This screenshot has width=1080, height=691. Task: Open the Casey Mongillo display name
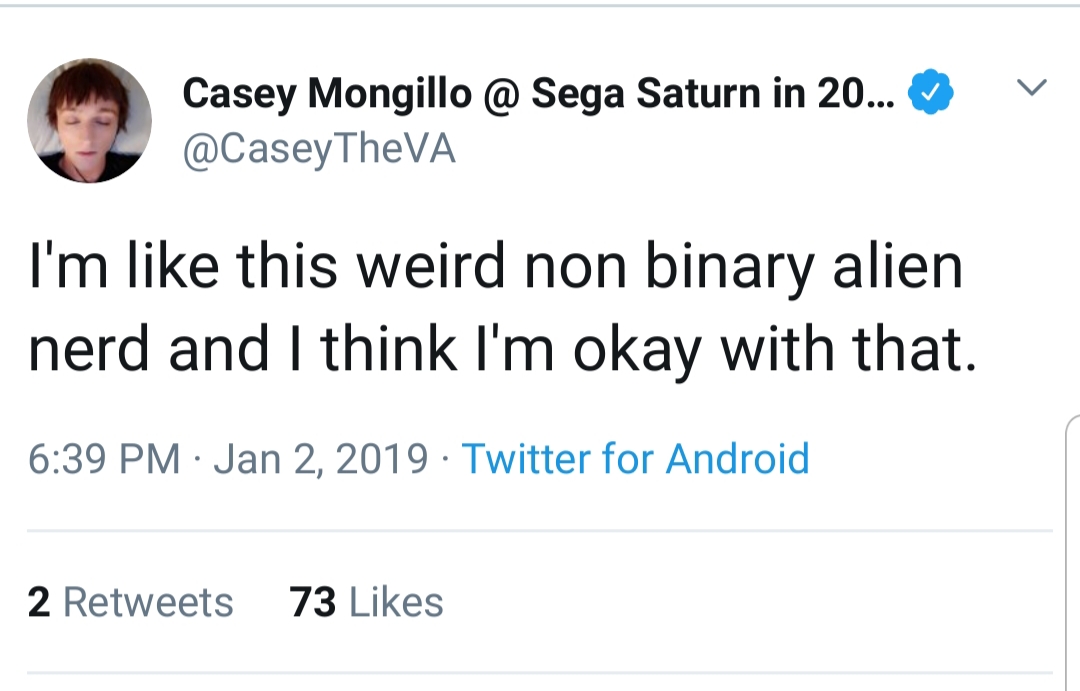(x=327, y=93)
